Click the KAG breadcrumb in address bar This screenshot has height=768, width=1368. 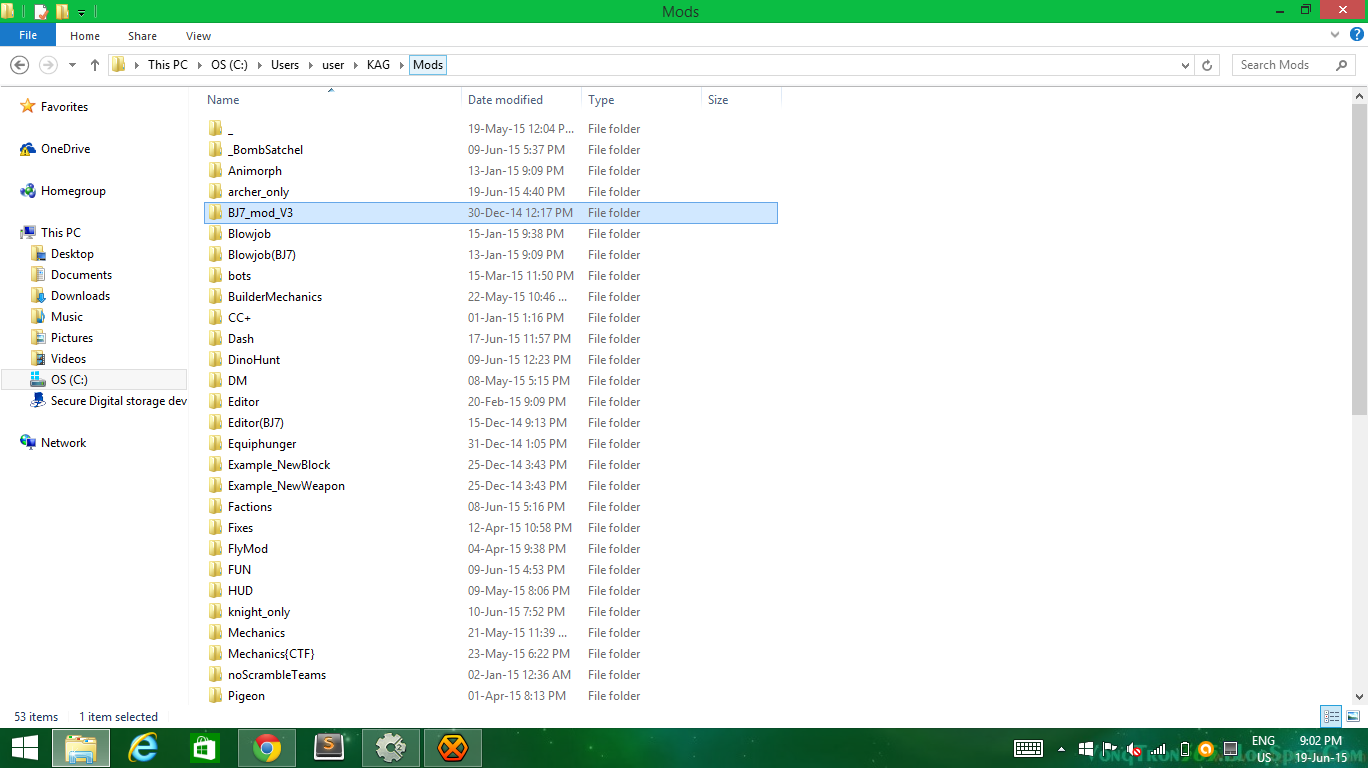coord(378,65)
